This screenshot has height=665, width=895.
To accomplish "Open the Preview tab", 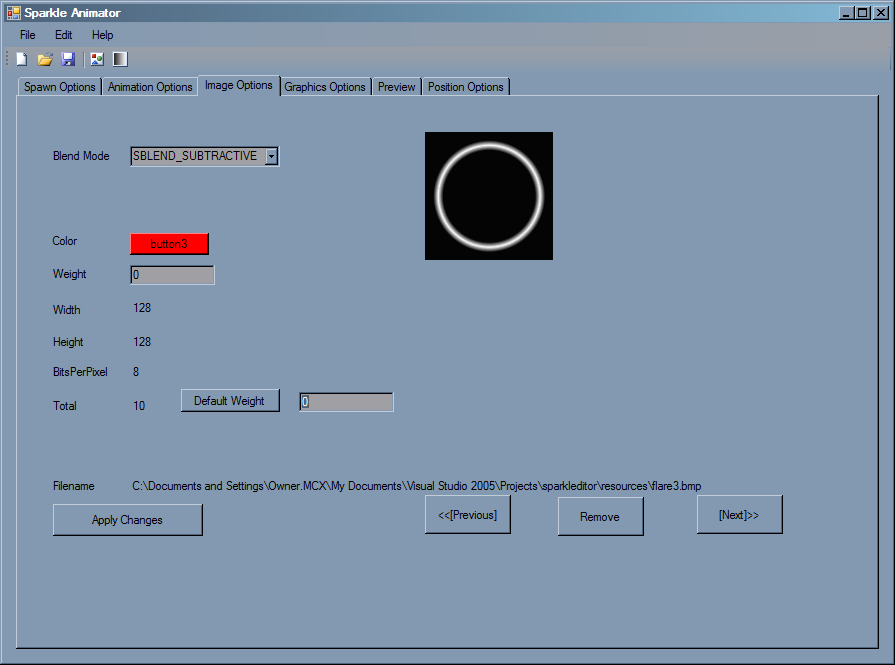I will tap(396, 87).
